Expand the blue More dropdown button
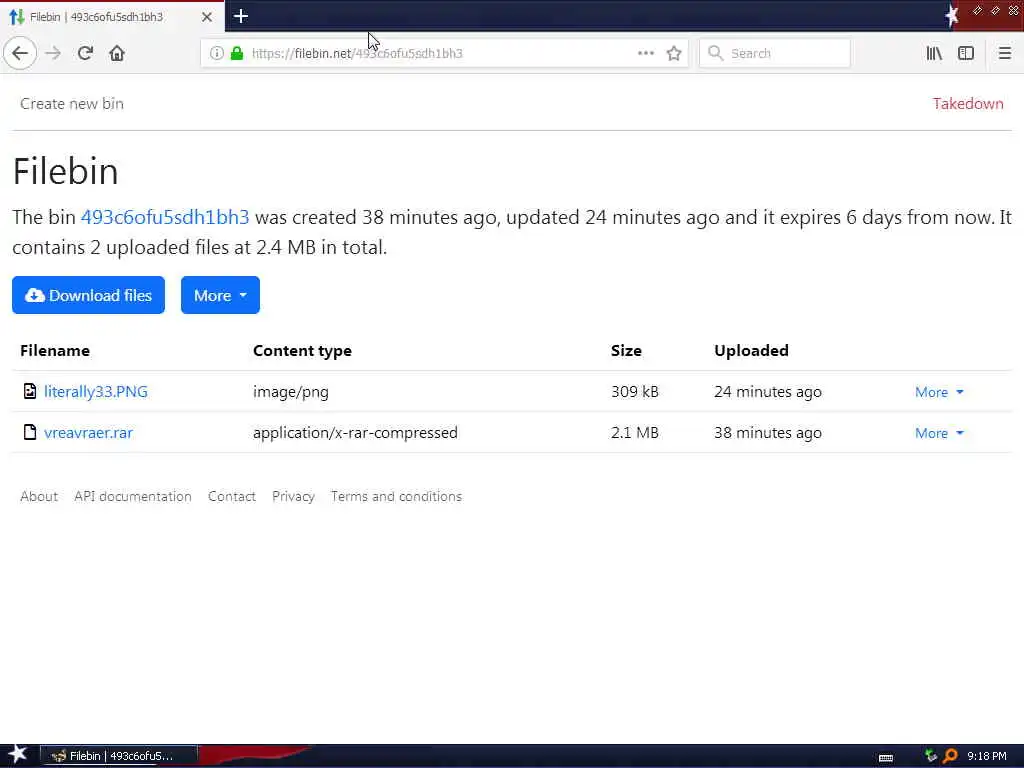The width and height of the screenshot is (1024, 768). pyautogui.click(x=220, y=295)
